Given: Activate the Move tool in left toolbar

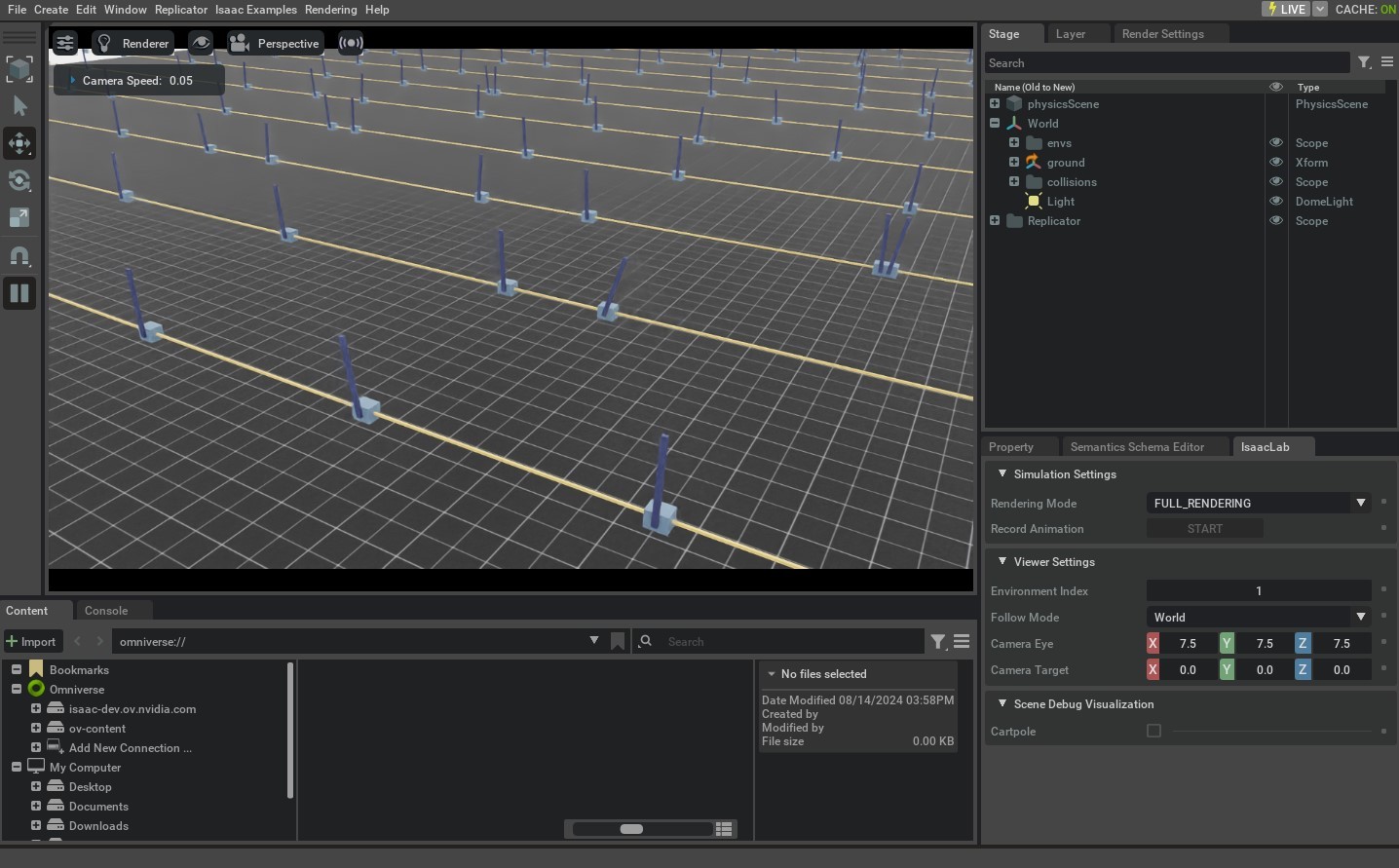Looking at the screenshot, I should click(x=19, y=143).
